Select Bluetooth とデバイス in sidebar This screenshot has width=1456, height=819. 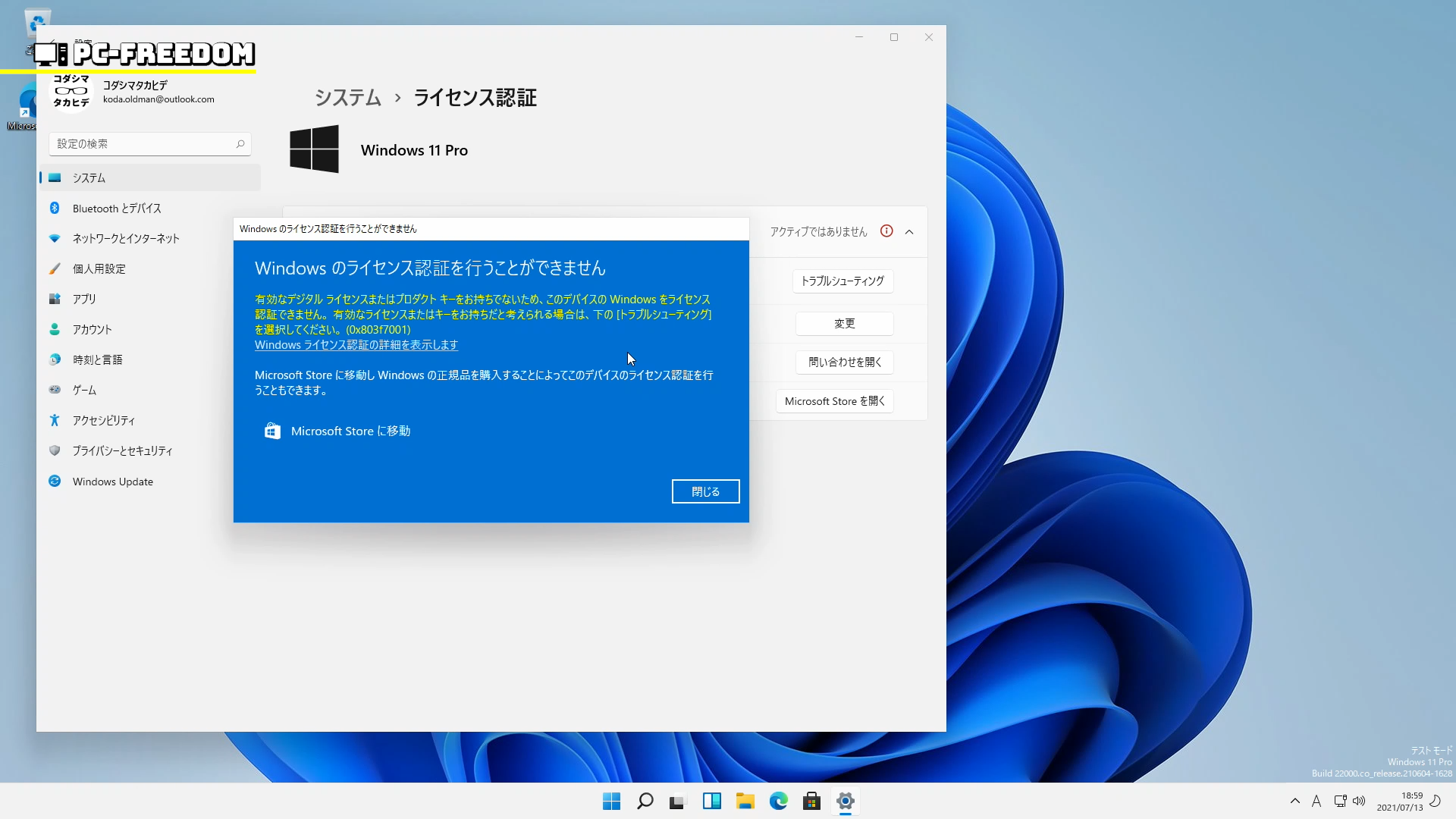click(116, 209)
